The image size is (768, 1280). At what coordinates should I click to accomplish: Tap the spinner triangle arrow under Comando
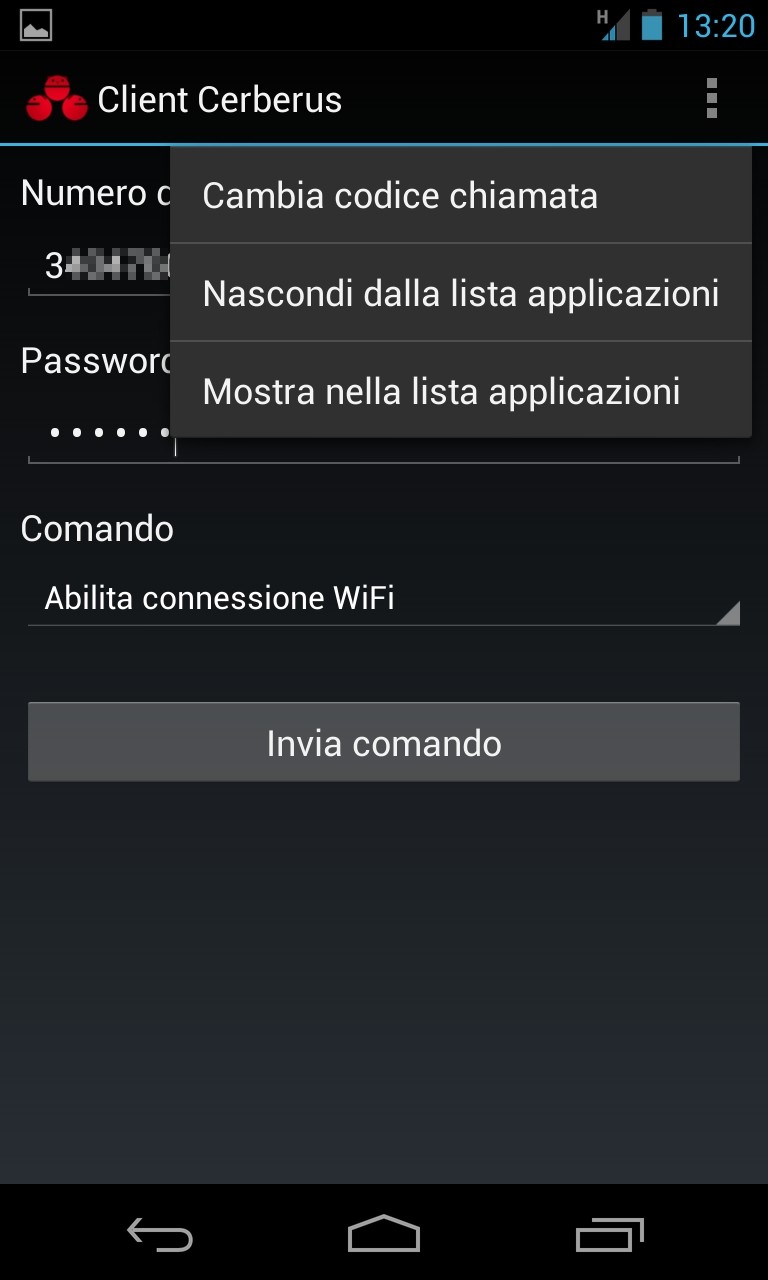tap(728, 612)
